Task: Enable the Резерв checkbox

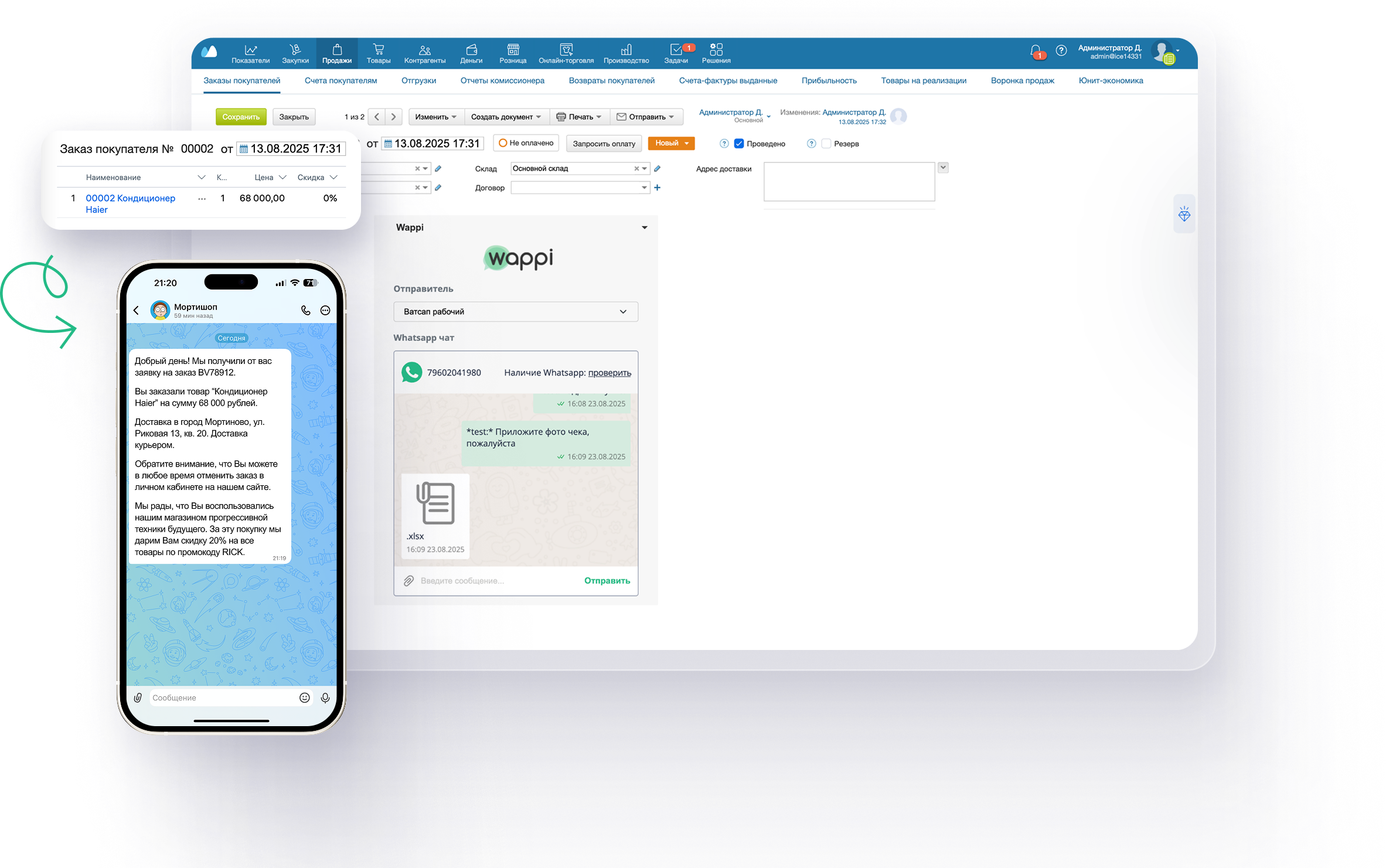Action: point(826,144)
